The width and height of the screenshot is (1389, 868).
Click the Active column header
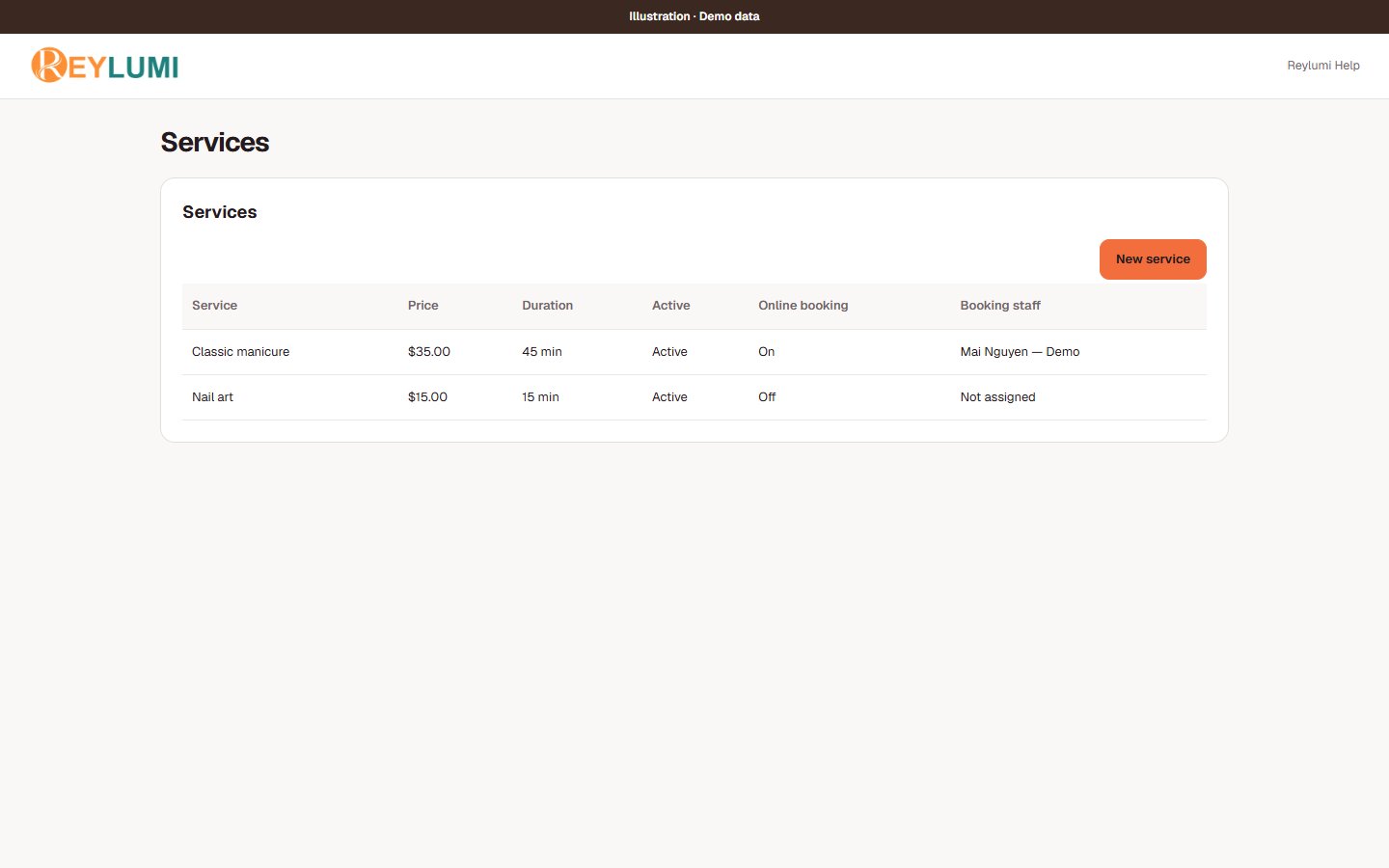pyautogui.click(x=670, y=306)
